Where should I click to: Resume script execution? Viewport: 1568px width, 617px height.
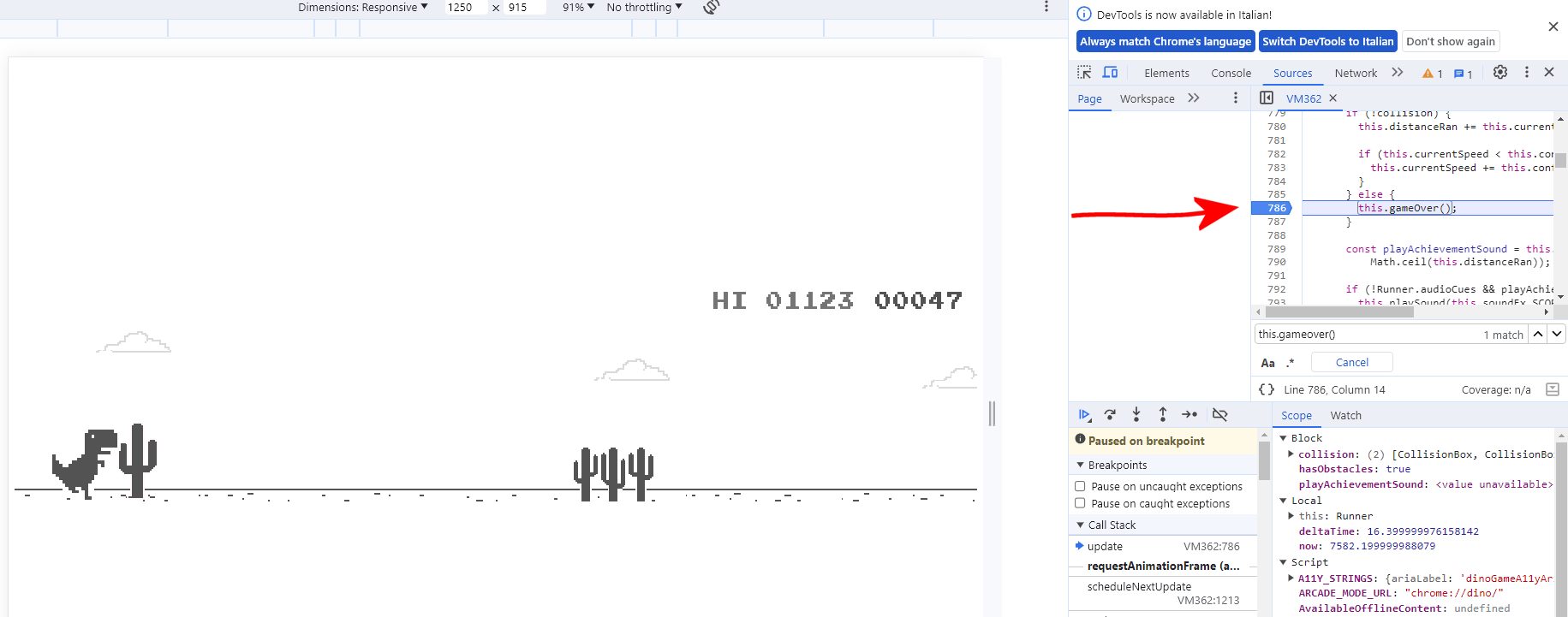1084,415
